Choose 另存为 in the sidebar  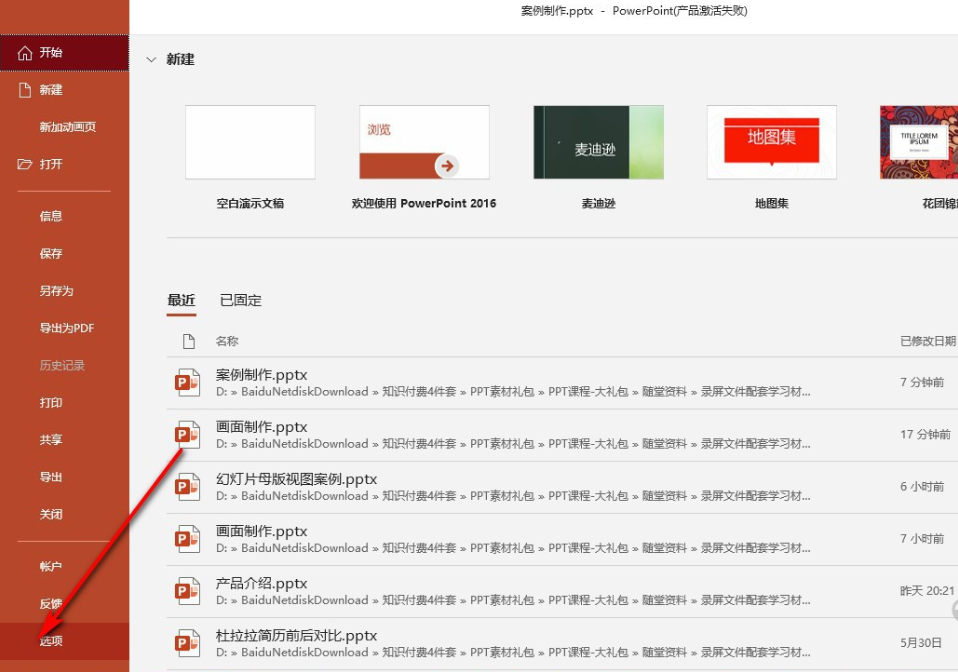tap(64, 291)
